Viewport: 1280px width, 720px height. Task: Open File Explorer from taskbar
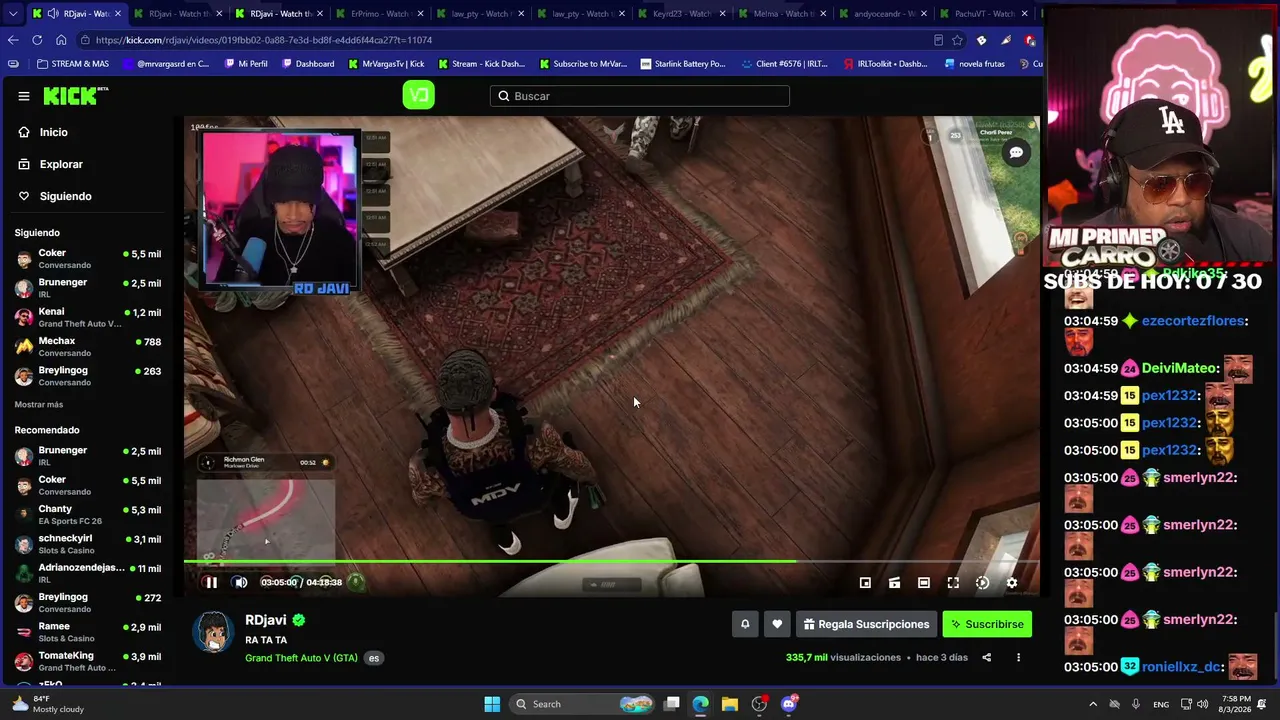click(730, 704)
